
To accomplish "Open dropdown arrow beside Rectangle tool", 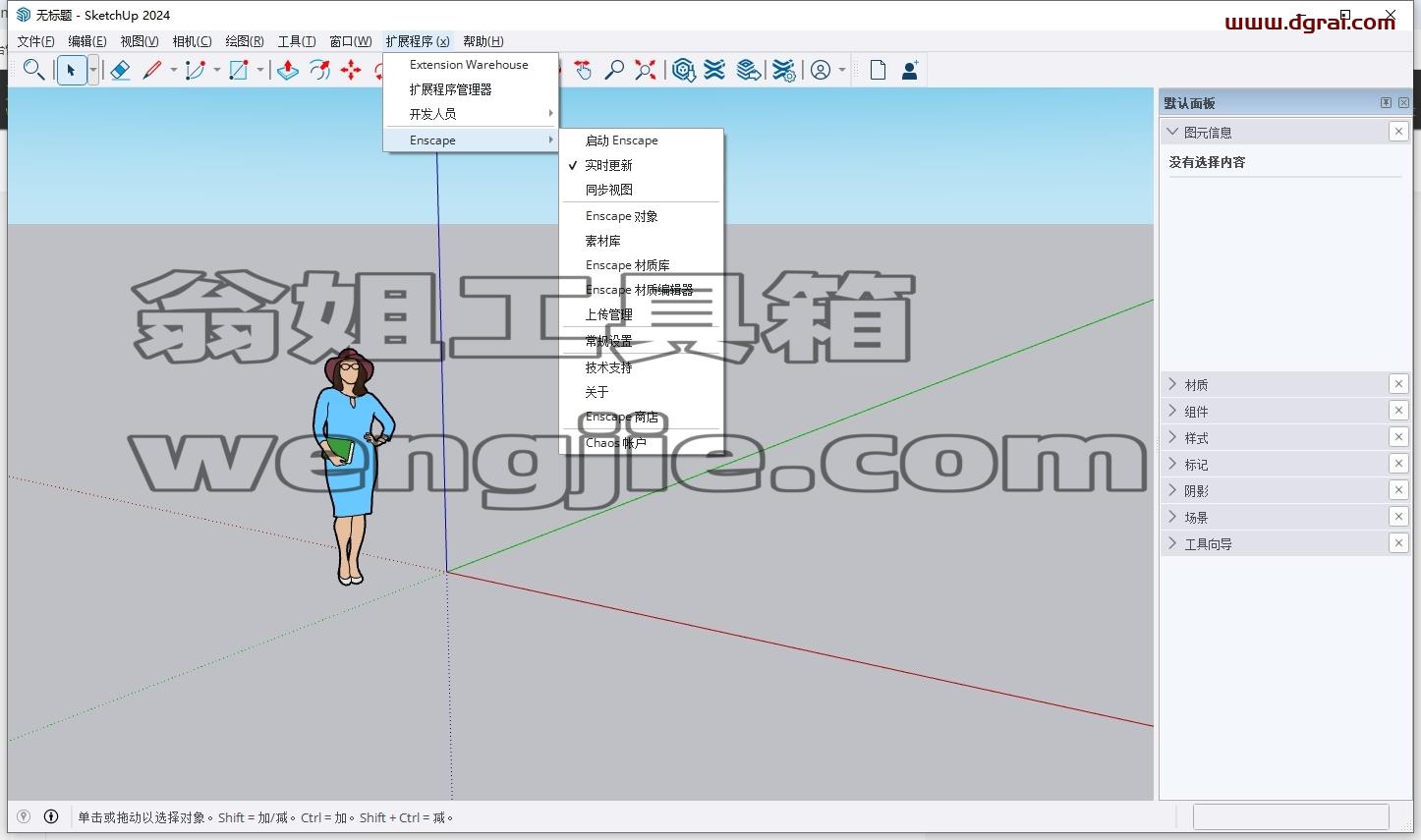I will [259, 70].
